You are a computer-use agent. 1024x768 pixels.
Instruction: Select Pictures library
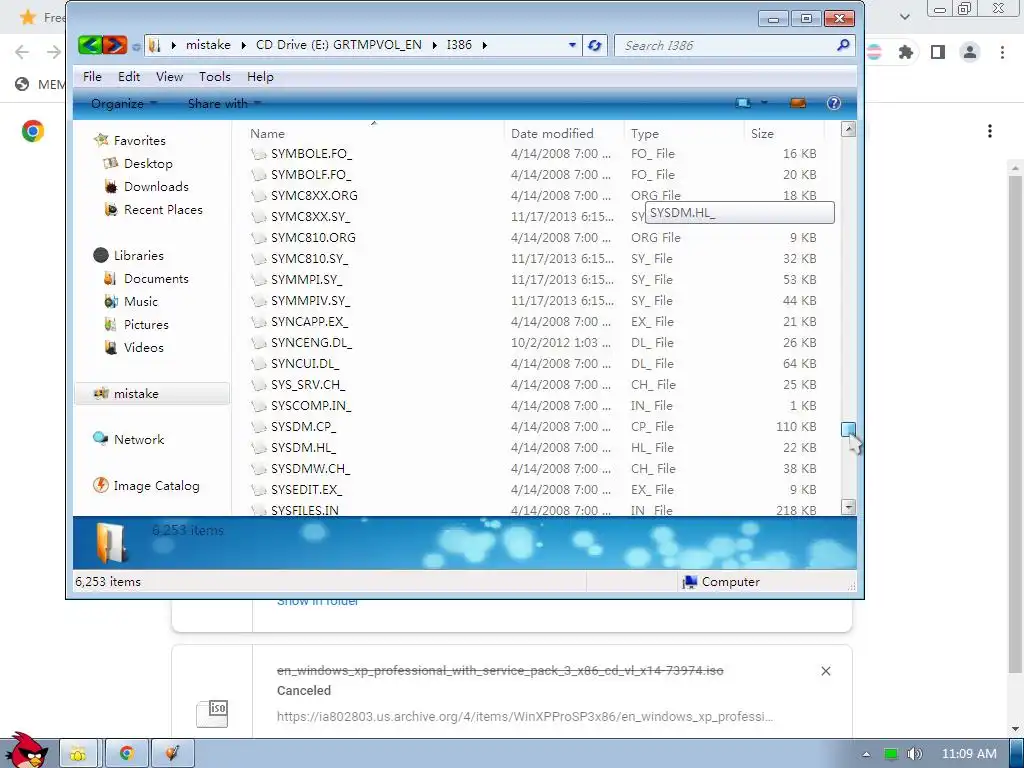point(146,325)
